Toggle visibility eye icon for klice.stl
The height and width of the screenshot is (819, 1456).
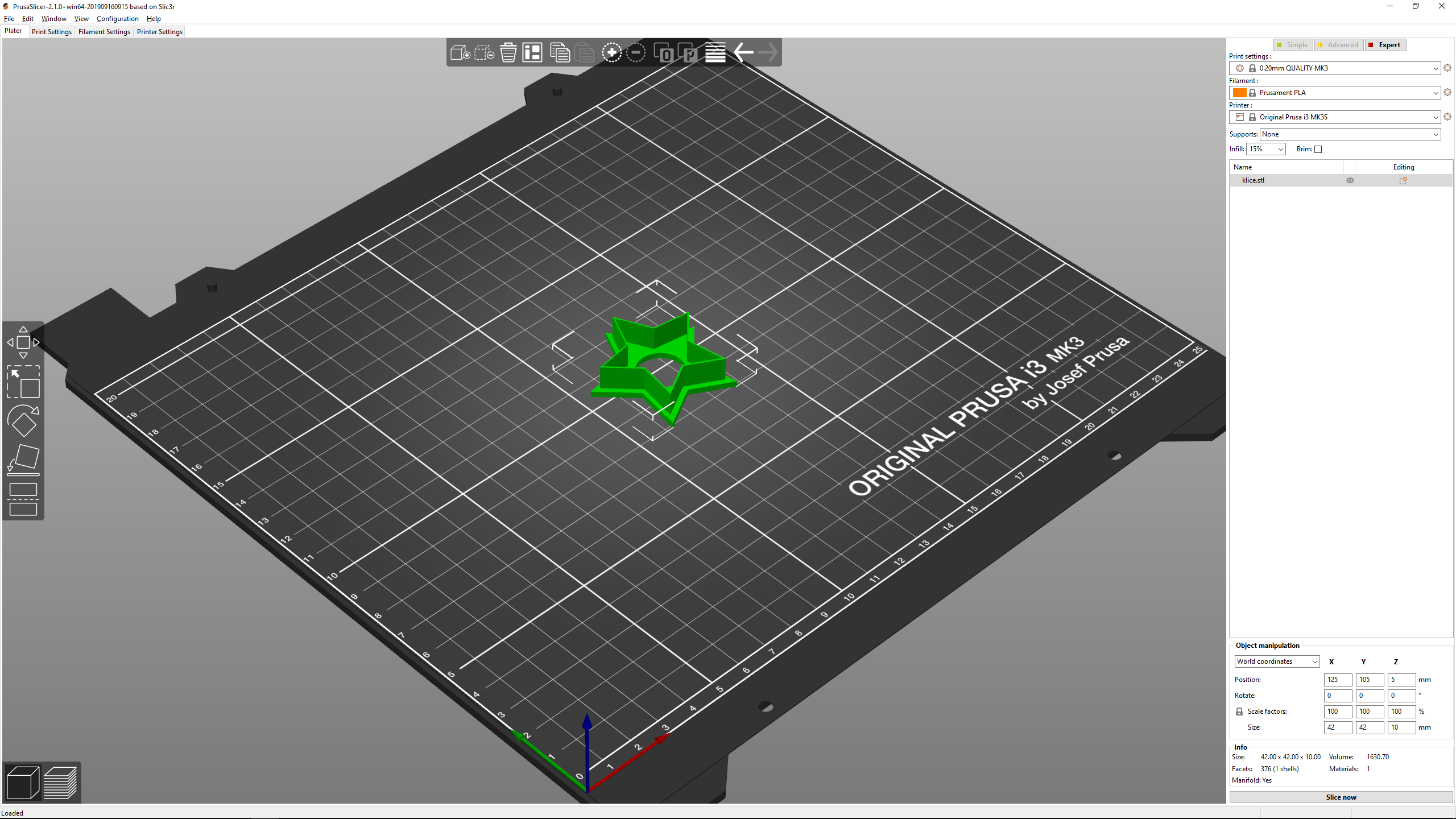[1350, 180]
